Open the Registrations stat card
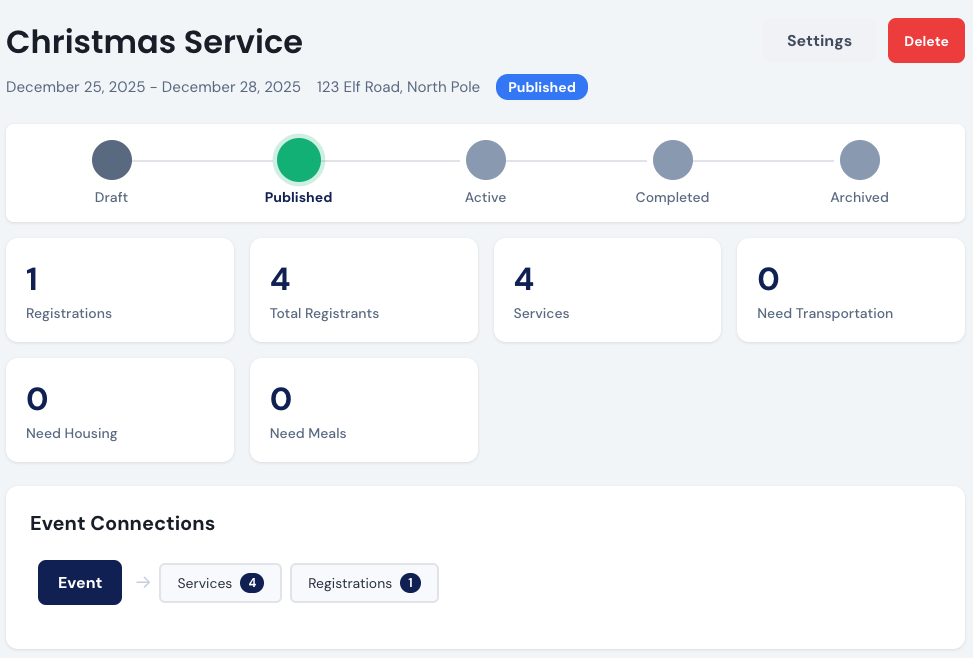Screen dimensions: 973x658 [x=120, y=290]
